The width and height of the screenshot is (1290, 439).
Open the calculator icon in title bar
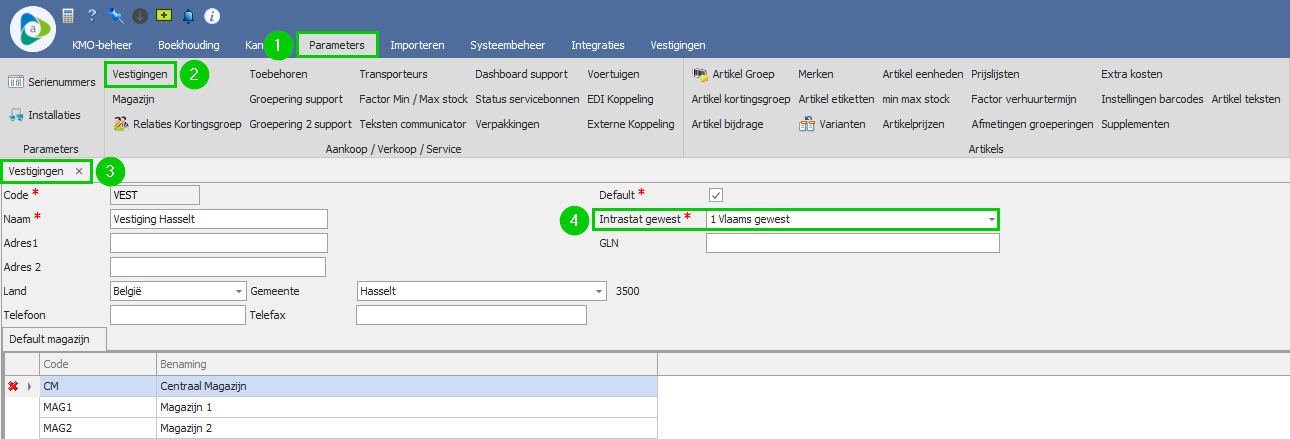click(68, 16)
